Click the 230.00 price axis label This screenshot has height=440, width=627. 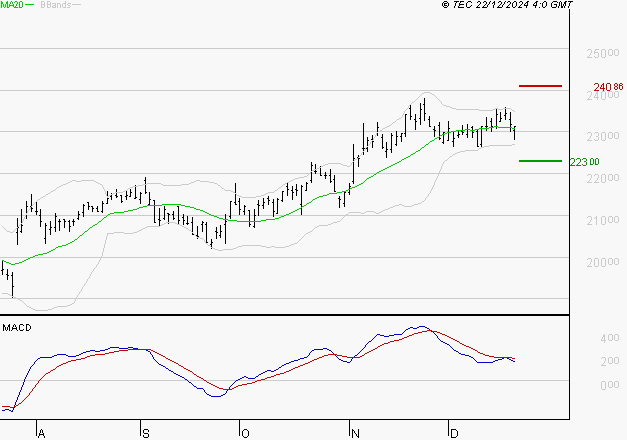(x=603, y=136)
